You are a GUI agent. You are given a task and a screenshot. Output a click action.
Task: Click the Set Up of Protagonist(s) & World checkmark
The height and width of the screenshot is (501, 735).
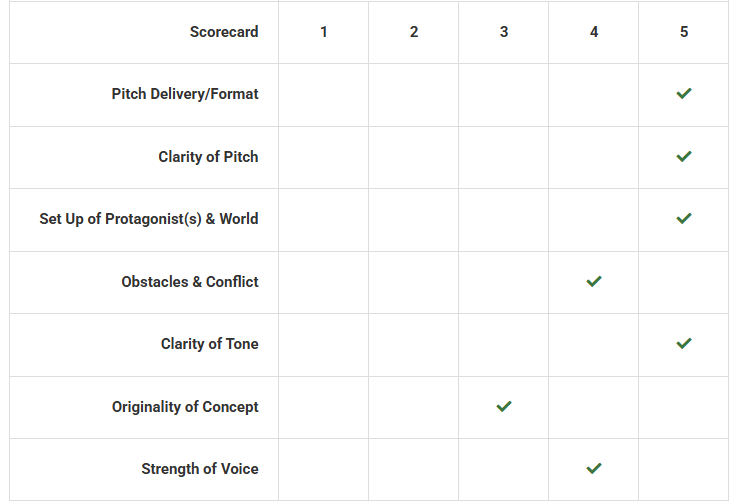(684, 219)
